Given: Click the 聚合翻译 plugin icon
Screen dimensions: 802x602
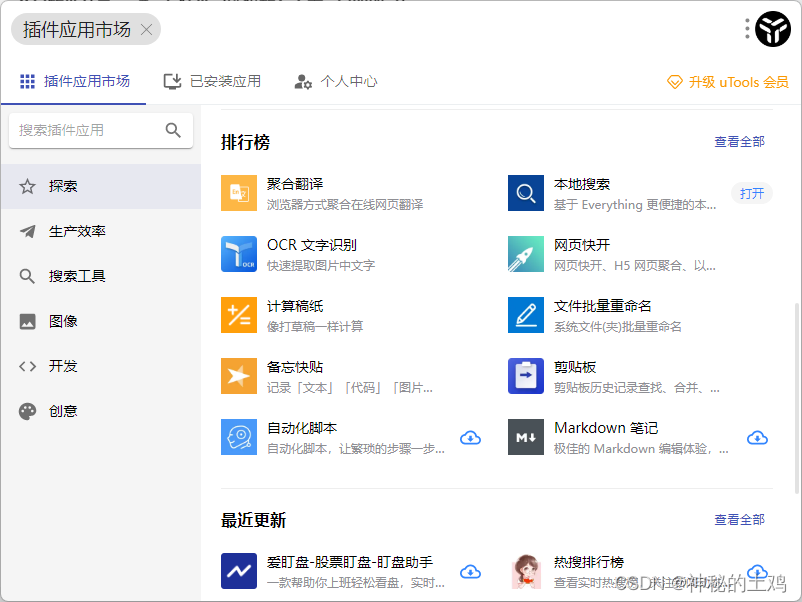Looking at the screenshot, I should click(239, 193).
